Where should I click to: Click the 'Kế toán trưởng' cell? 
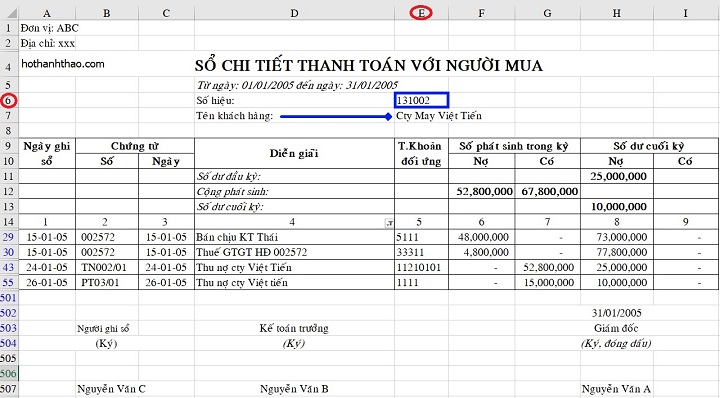tap(294, 328)
